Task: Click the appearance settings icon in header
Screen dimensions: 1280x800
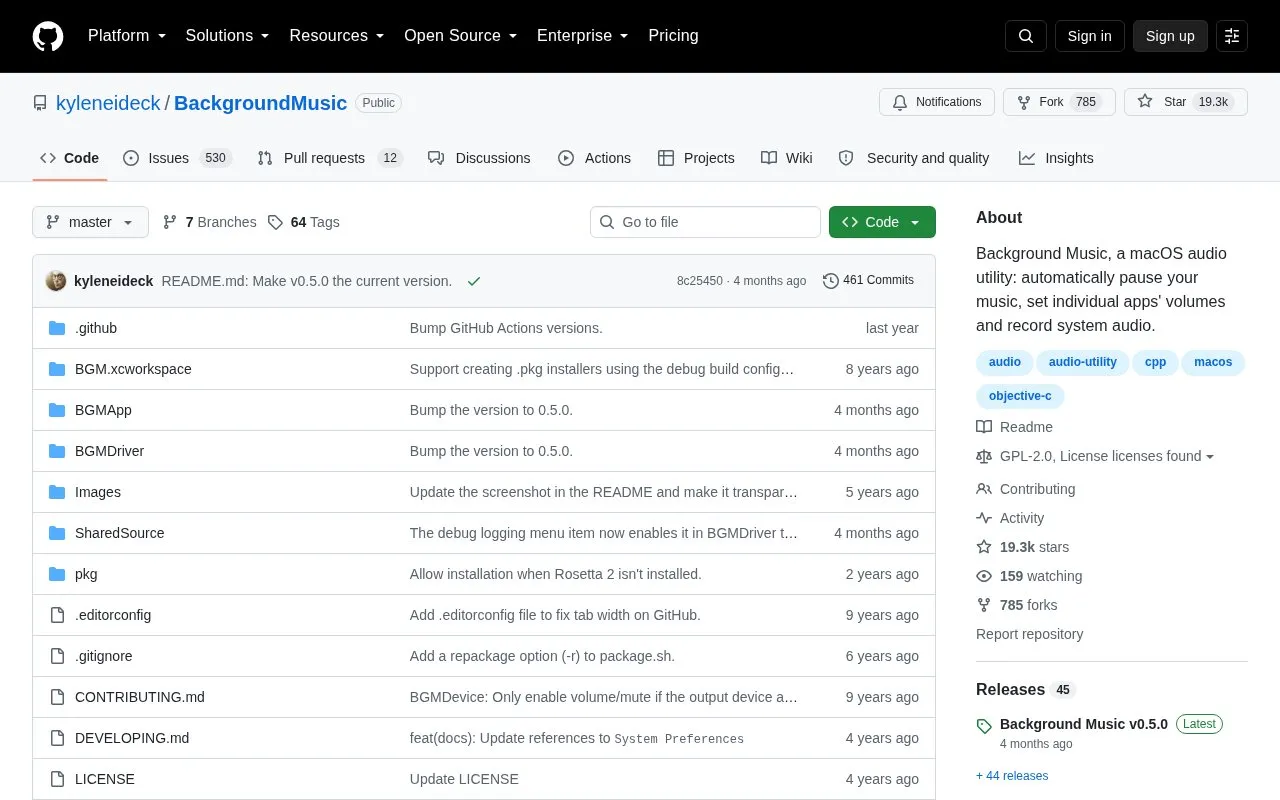Action: click(x=1232, y=36)
